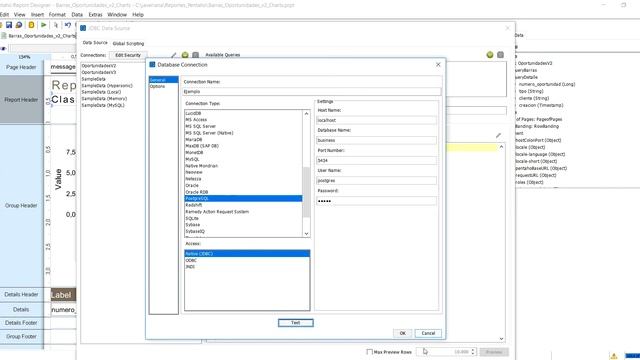Viewport: 640px width, 360px height.
Task: Click the Edit Security button
Action: click(x=128, y=55)
